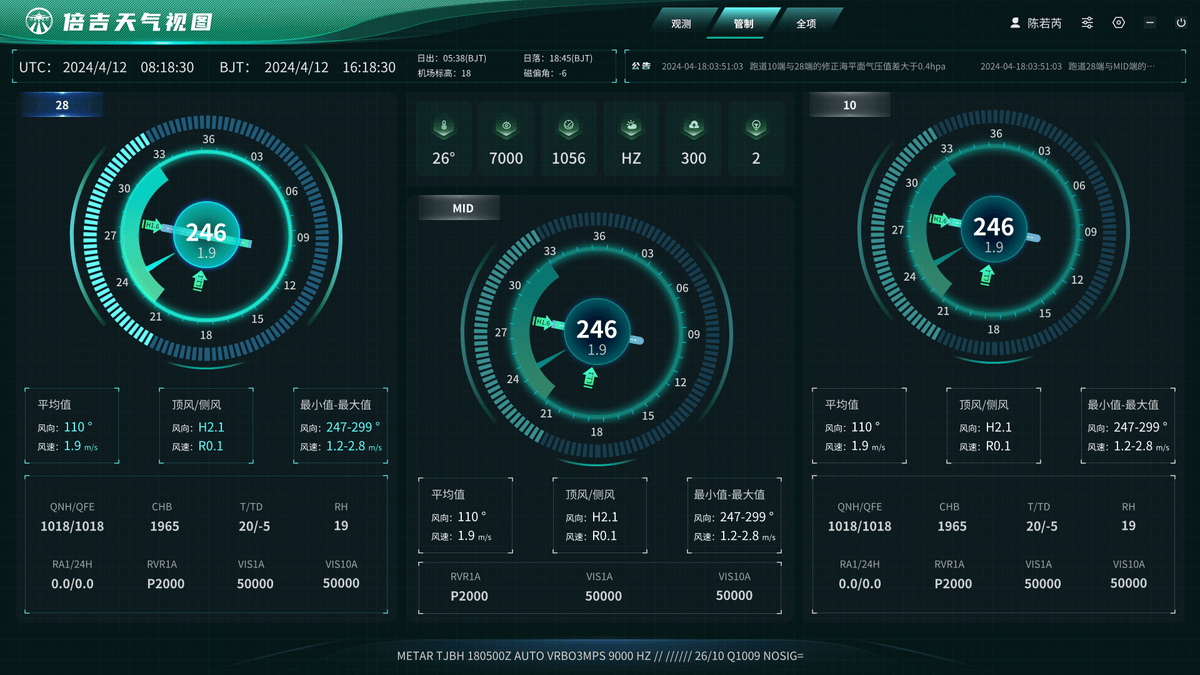The height and width of the screenshot is (675, 1200).
Task: Switch to the 全项 tab
Action: (805, 23)
